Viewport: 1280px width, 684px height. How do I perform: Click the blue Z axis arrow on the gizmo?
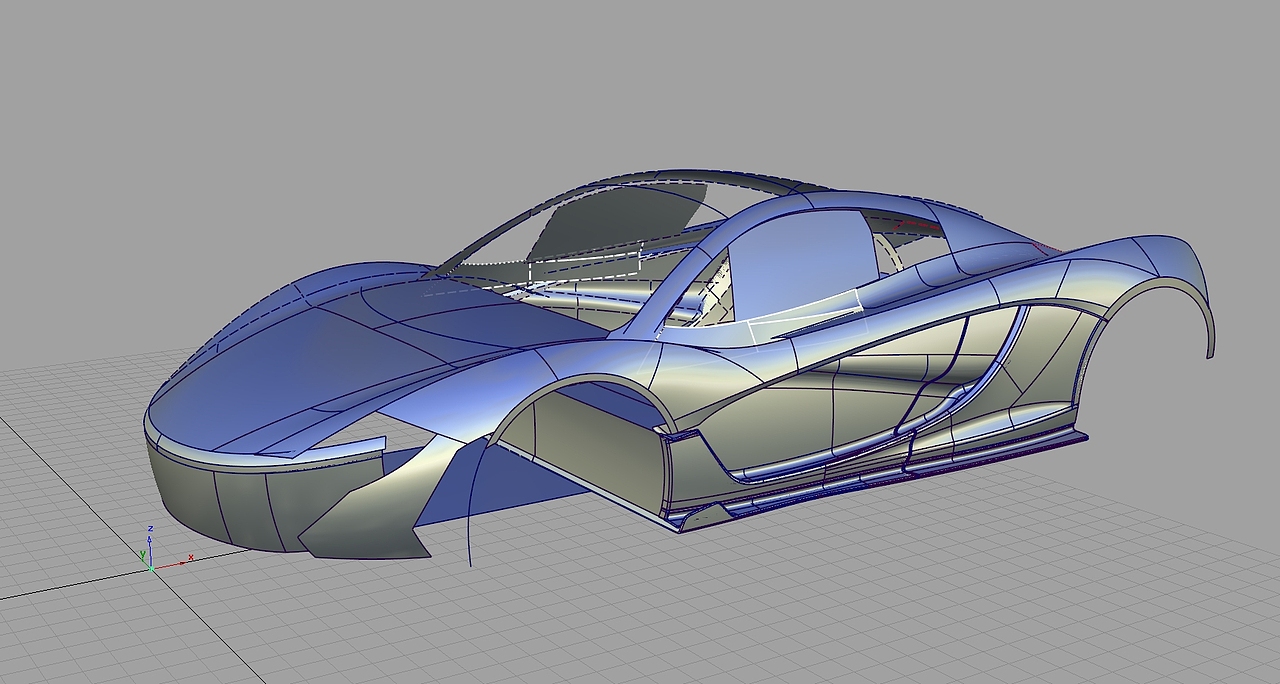point(150,543)
